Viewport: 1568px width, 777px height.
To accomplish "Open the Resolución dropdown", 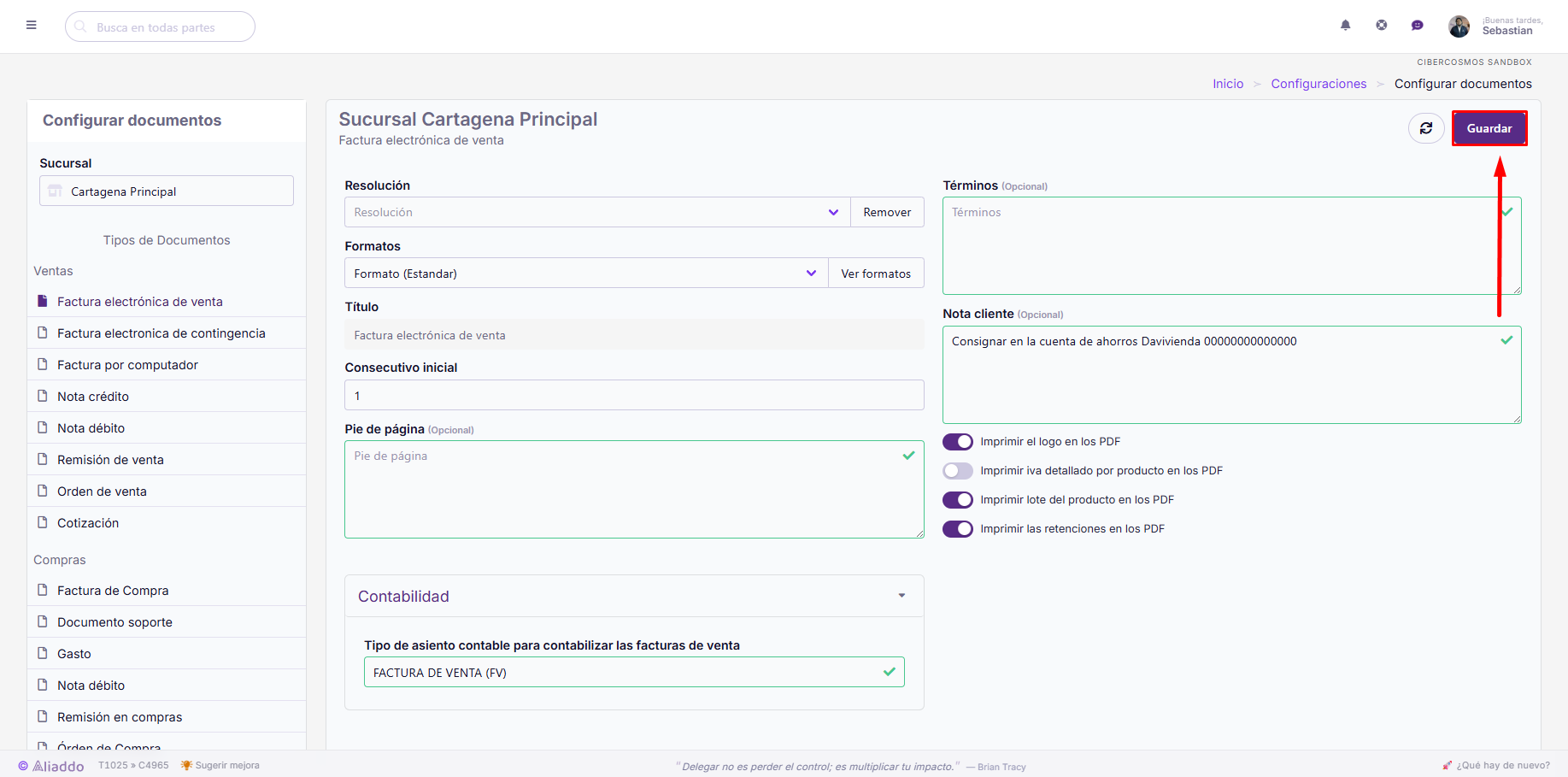I will coord(597,212).
